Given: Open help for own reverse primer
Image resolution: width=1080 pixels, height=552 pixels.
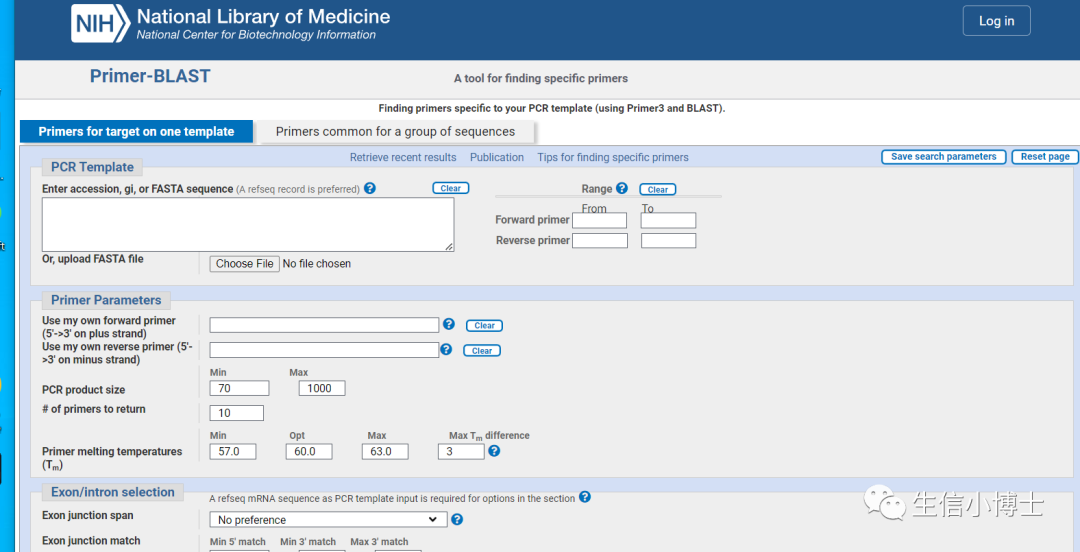Looking at the screenshot, I should pyautogui.click(x=446, y=349).
